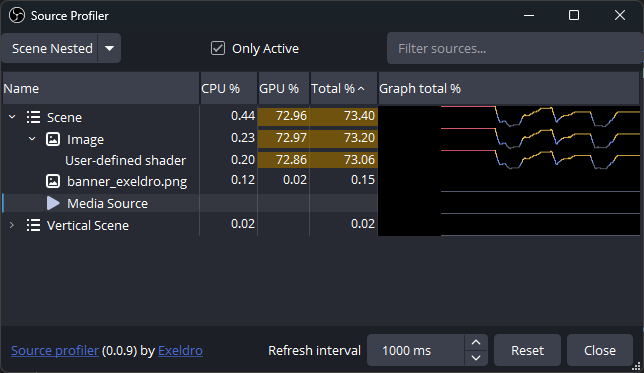The height and width of the screenshot is (373, 644).
Task: Click the 1000 ms refresh interval field
Action: tap(416, 350)
